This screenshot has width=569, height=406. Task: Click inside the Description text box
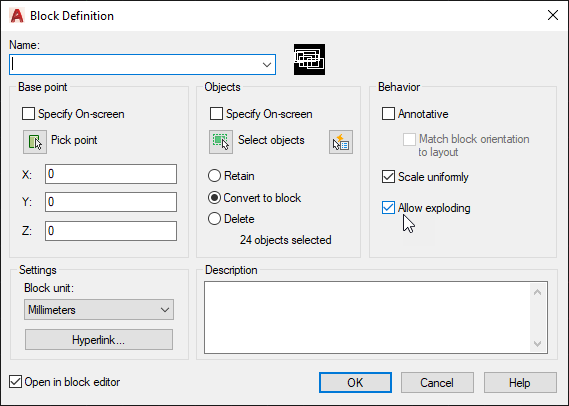[368, 317]
